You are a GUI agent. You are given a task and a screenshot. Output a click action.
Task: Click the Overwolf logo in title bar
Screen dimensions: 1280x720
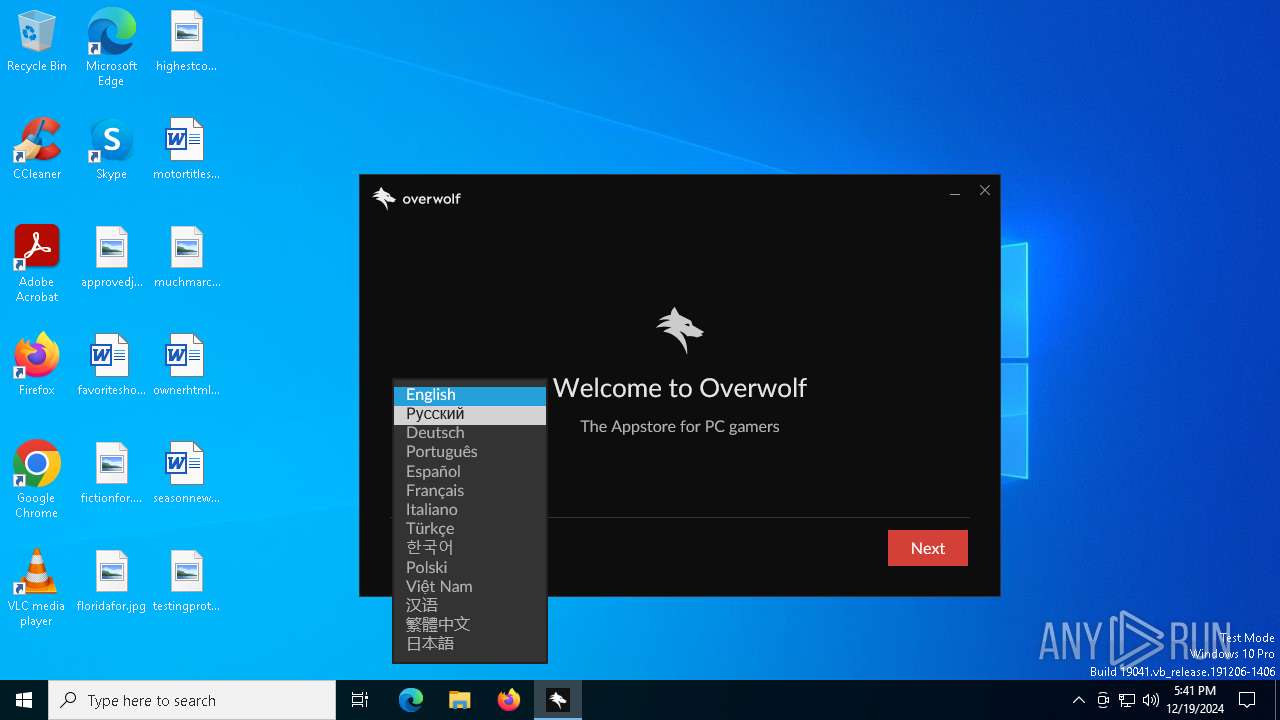417,198
